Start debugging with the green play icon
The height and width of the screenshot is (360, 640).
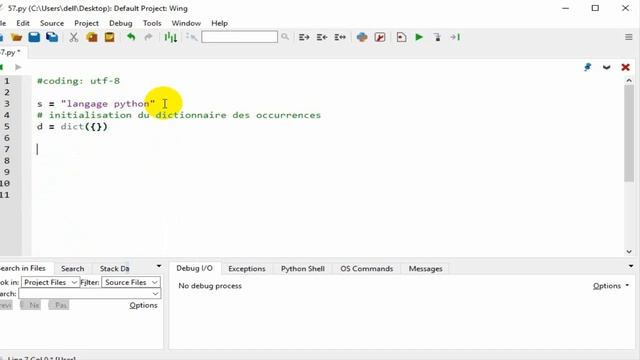419,37
